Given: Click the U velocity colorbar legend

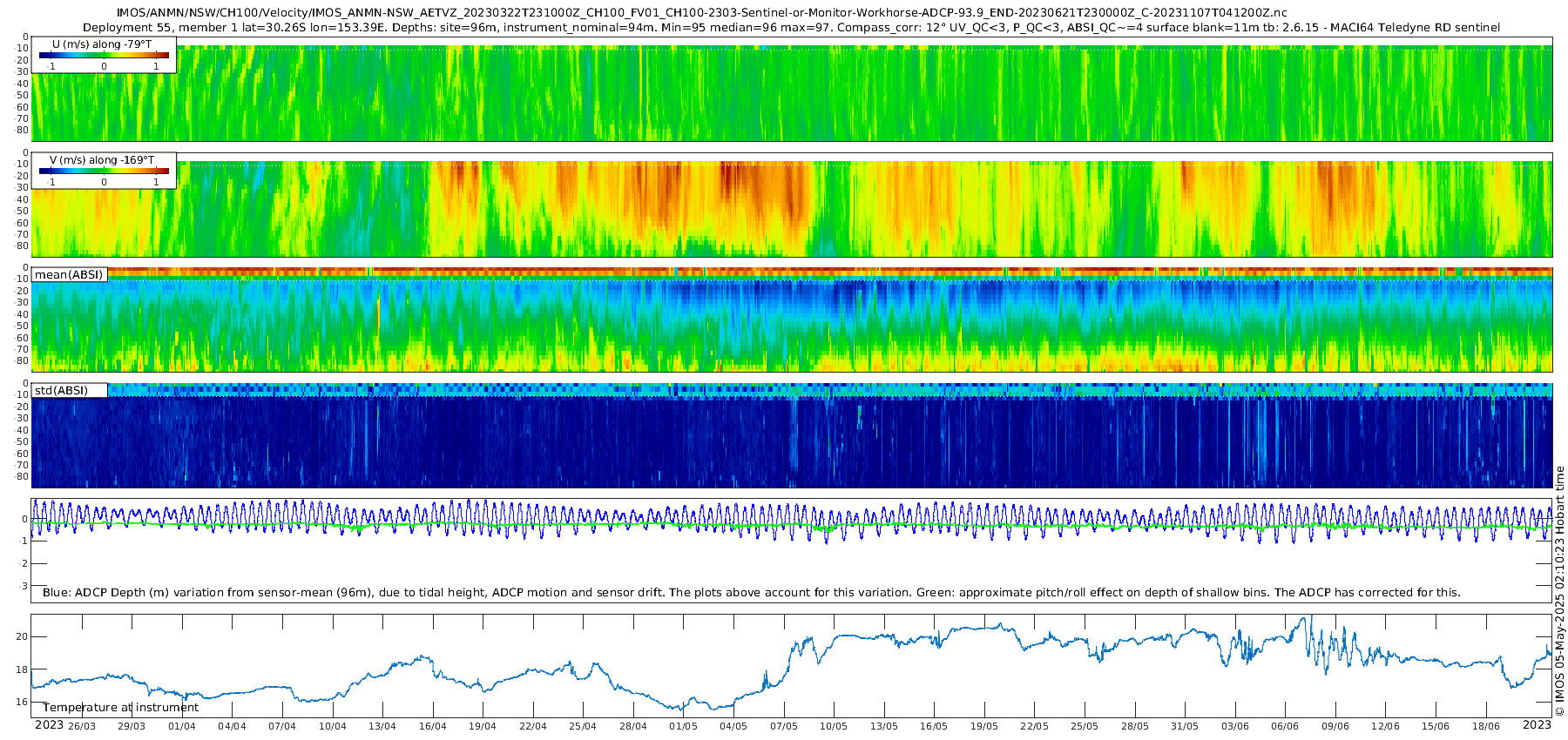Looking at the screenshot, I should pos(104,55).
